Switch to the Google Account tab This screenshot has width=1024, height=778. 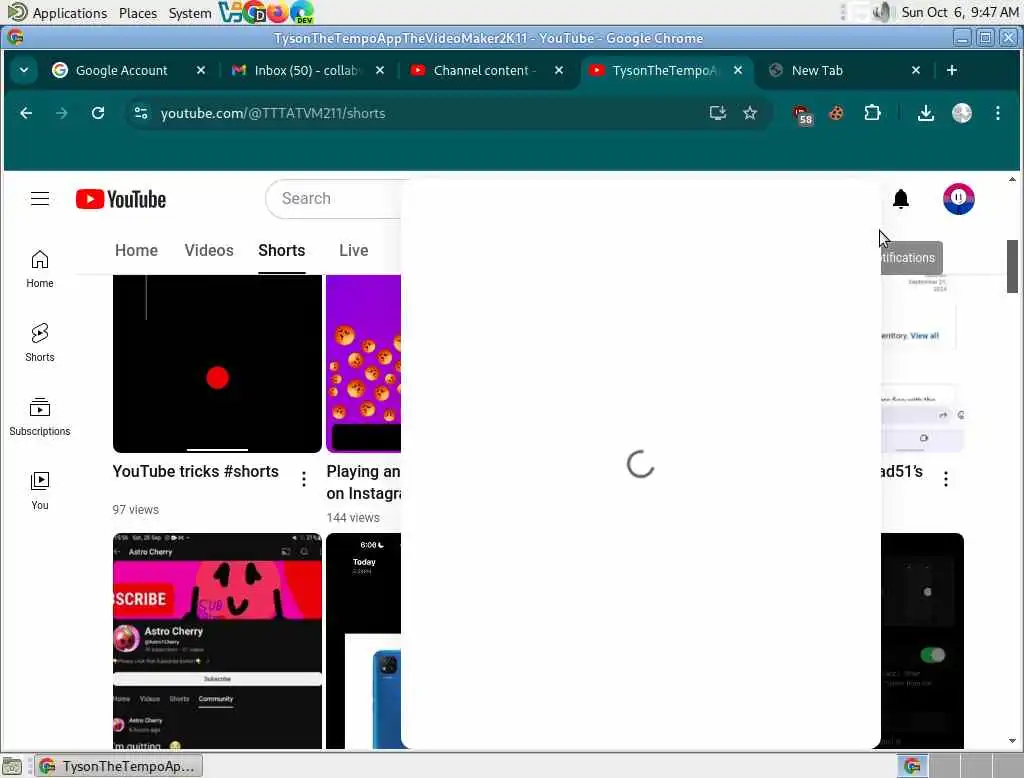121,70
